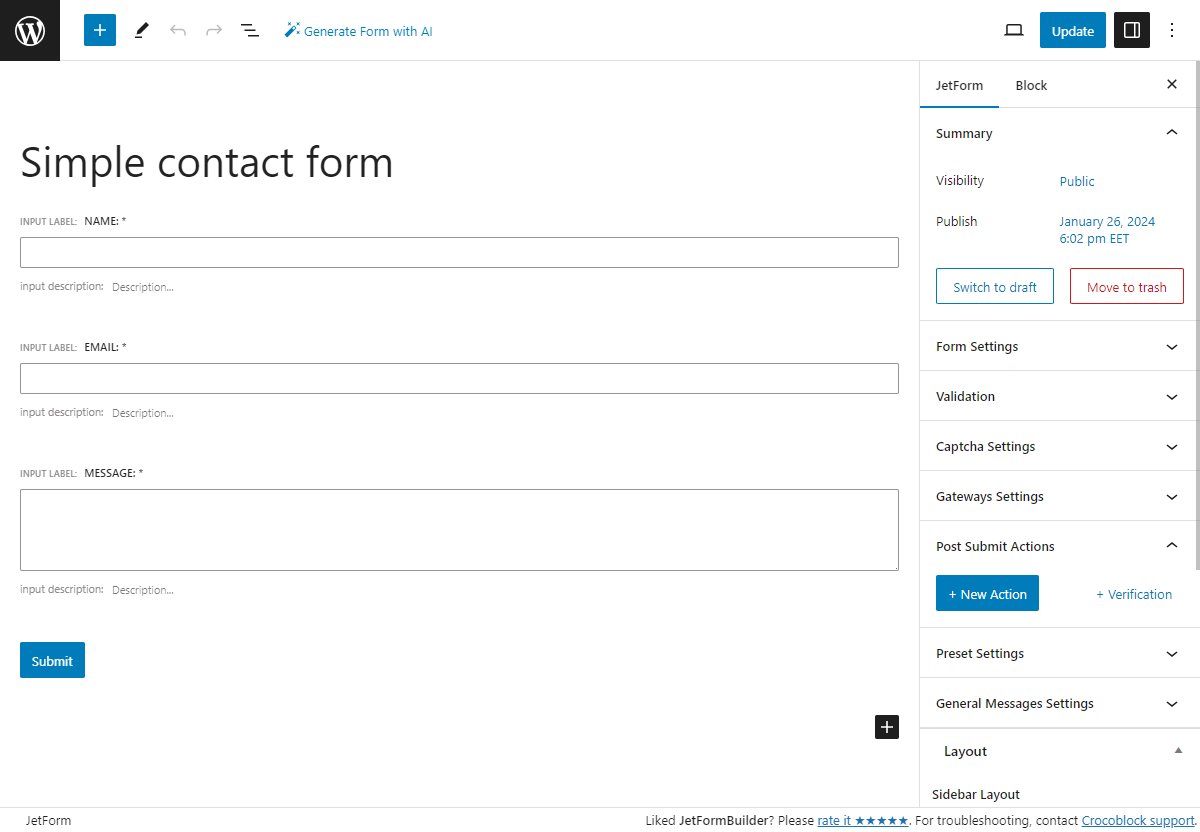Switch the form to draft
The image size is (1200, 832).
(x=994, y=286)
